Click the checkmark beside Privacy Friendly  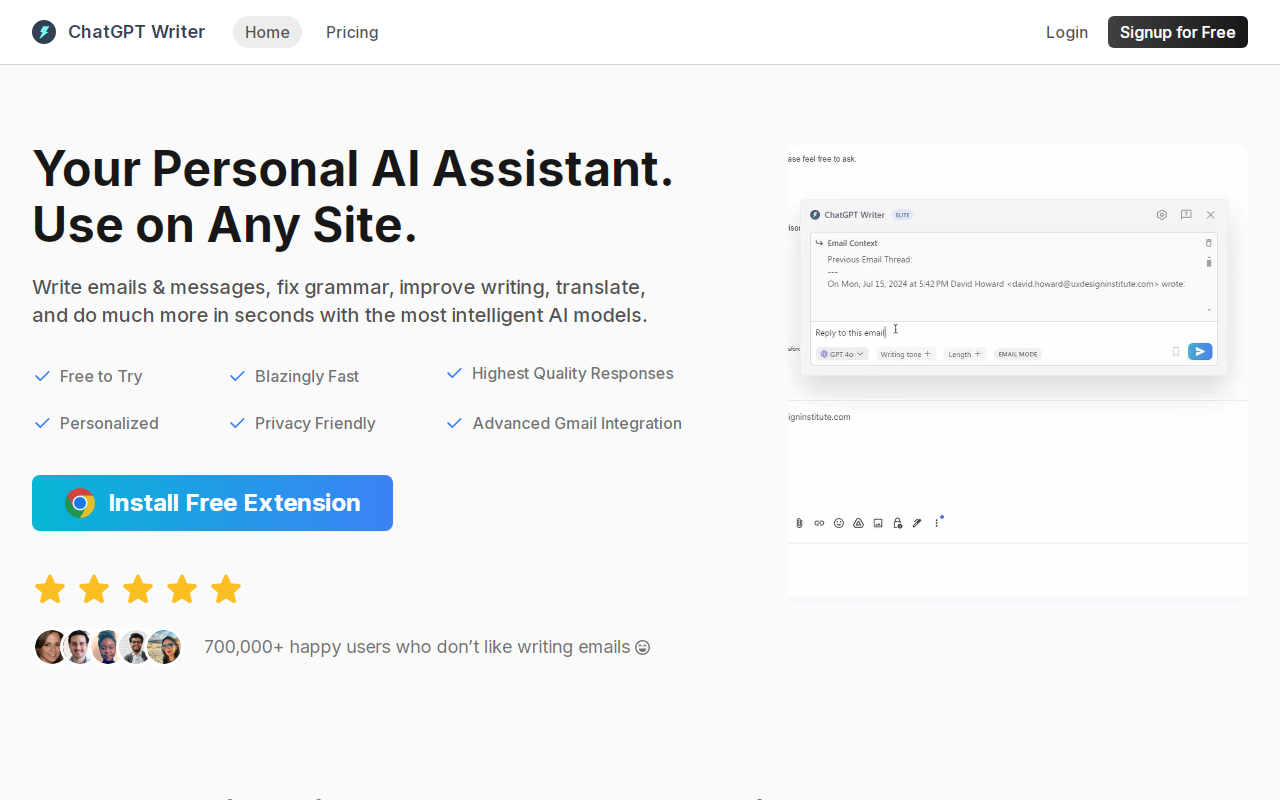(237, 423)
